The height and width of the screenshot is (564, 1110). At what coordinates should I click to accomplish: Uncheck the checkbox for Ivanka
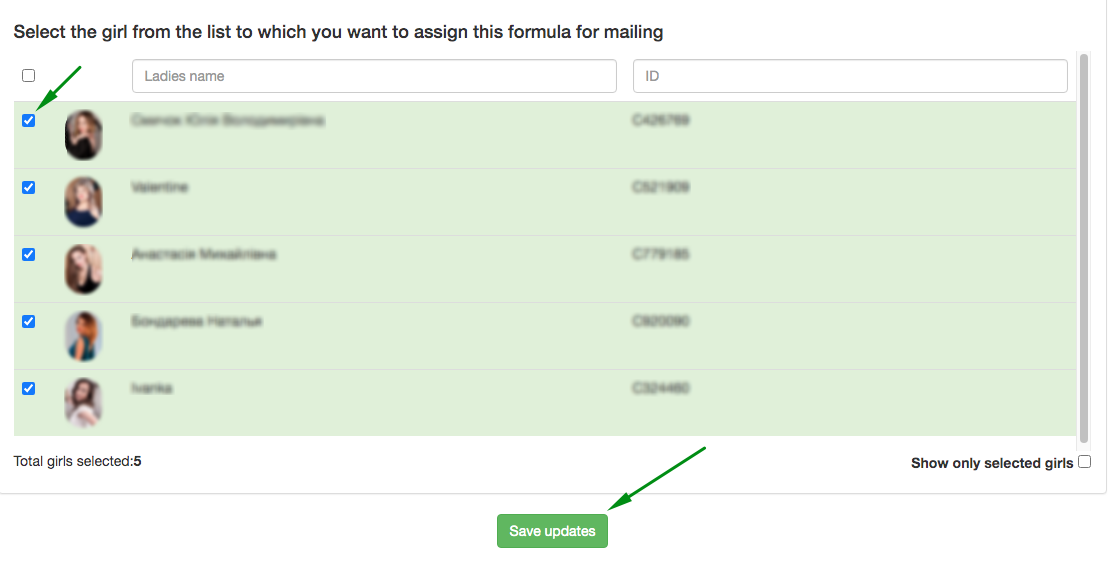pos(28,389)
